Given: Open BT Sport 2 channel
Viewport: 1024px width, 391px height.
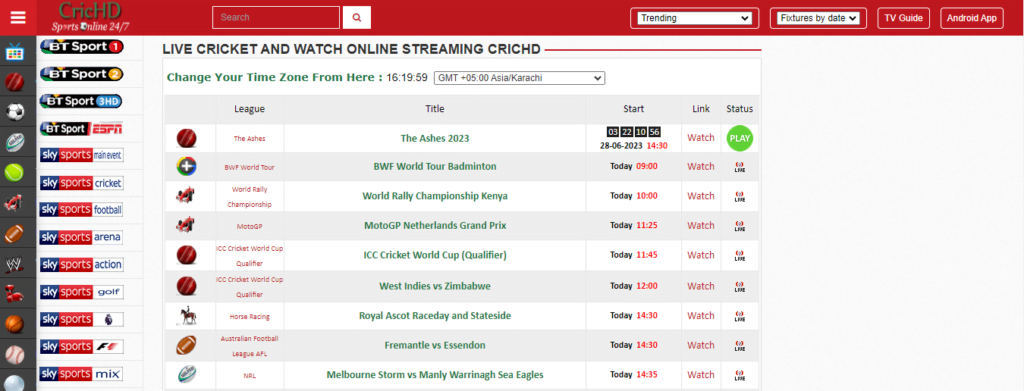Looking at the screenshot, I should [82, 74].
